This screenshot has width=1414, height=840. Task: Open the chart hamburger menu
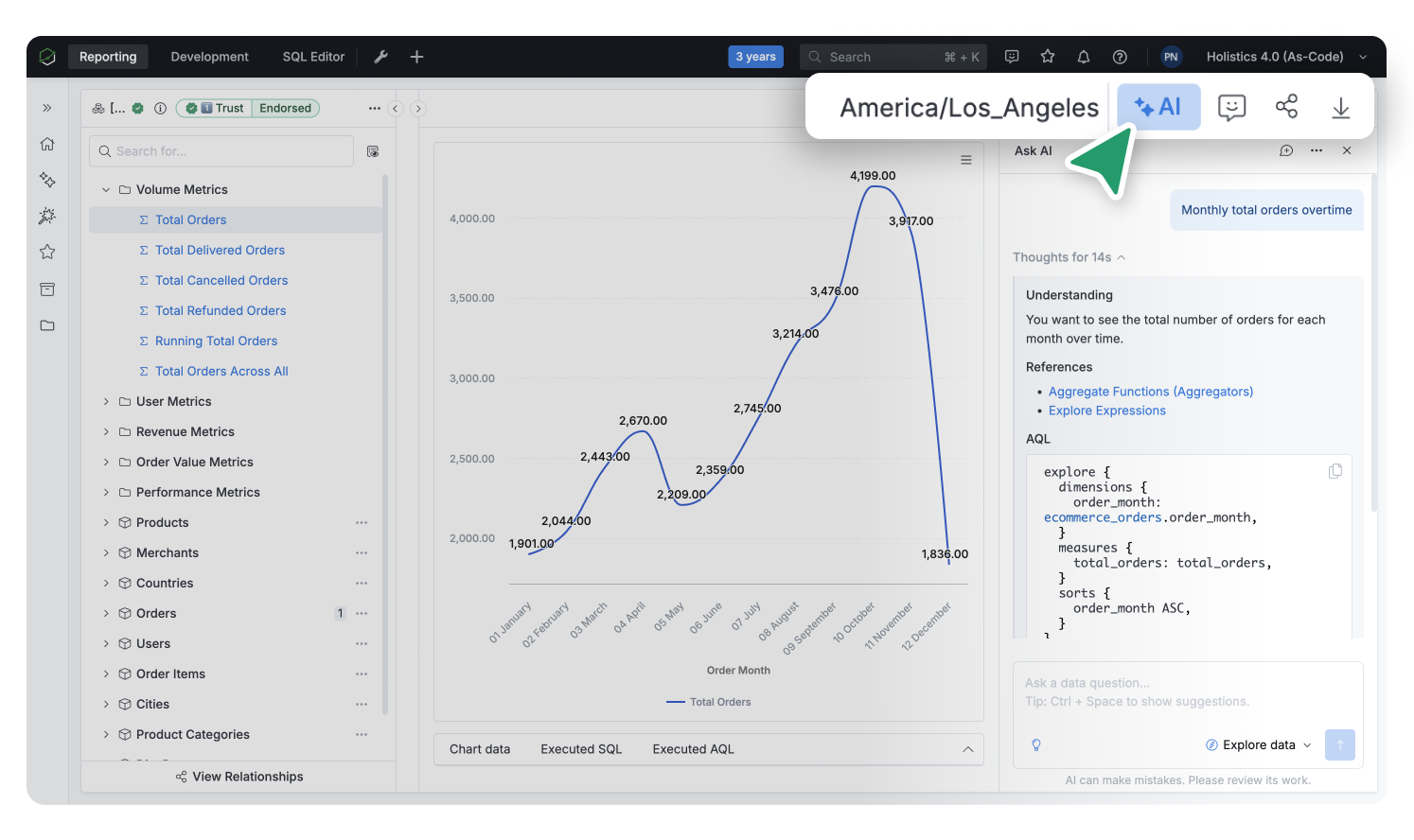point(966,160)
